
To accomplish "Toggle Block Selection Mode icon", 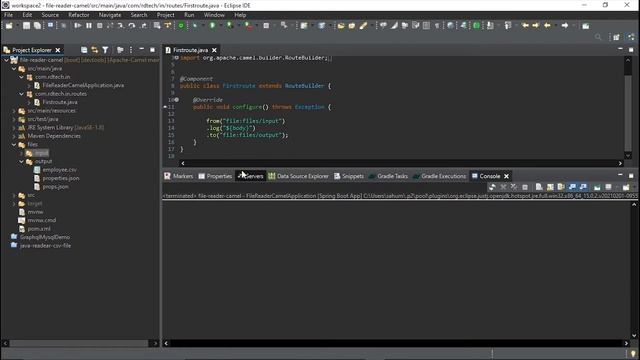I will tap(427, 26).
